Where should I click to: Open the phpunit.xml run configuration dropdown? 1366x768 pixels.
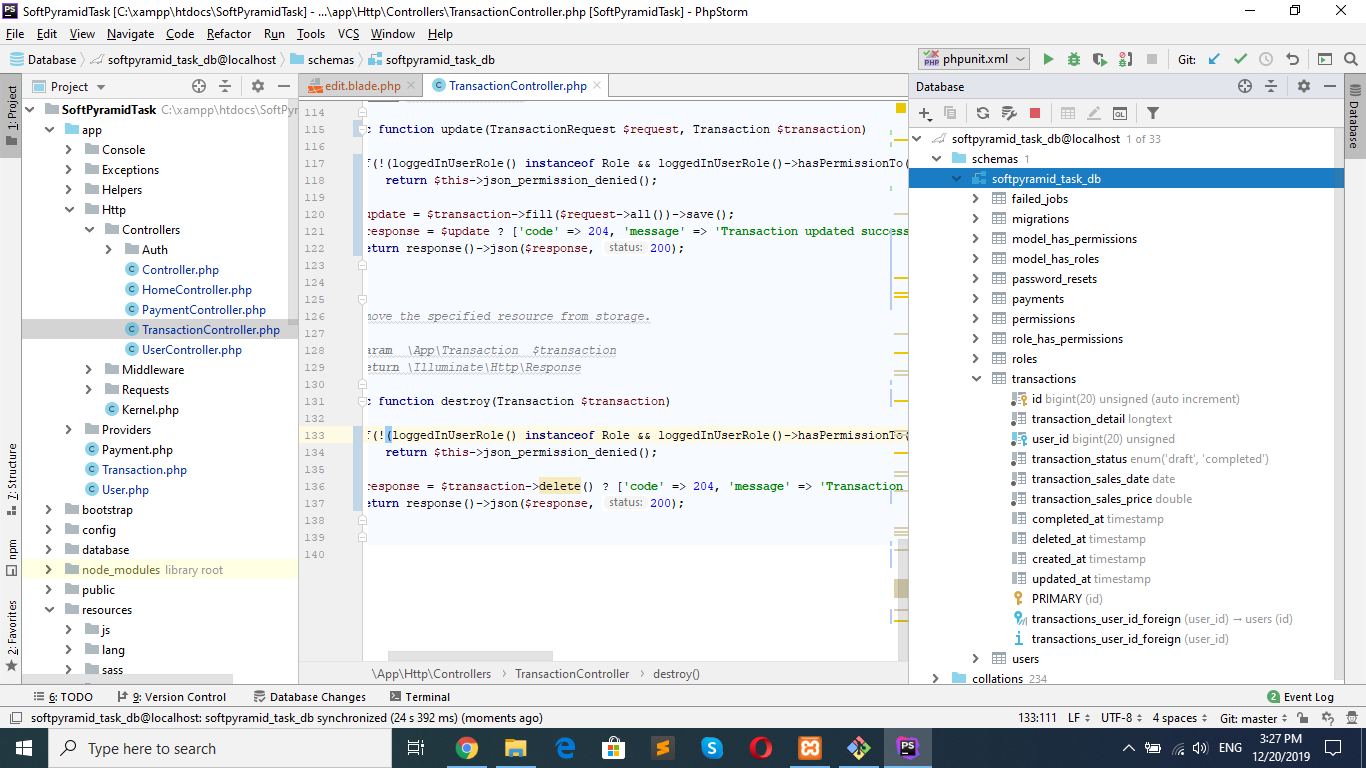point(973,59)
